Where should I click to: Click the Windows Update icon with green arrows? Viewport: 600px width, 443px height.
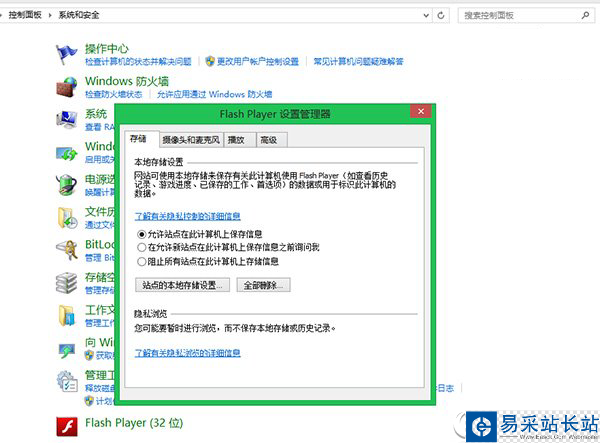[x=66, y=153]
